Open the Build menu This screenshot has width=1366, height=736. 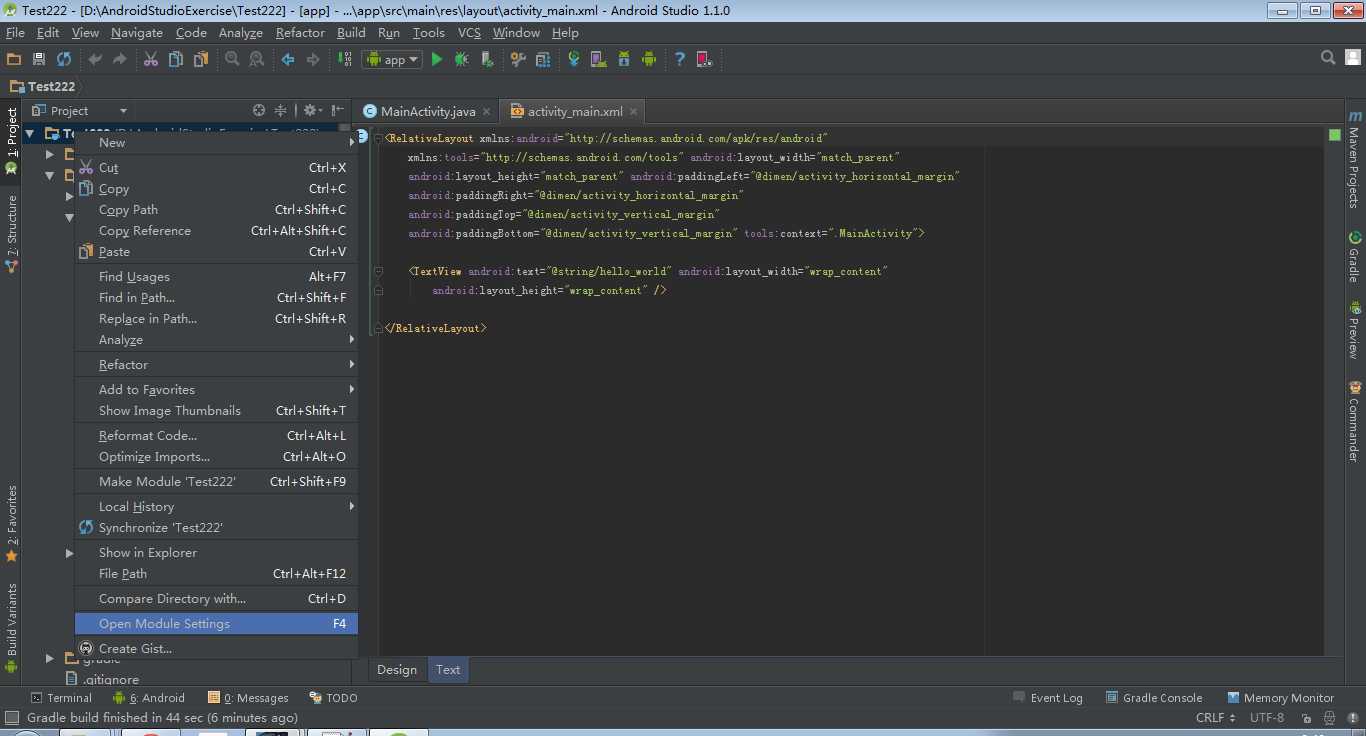pos(351,33)
